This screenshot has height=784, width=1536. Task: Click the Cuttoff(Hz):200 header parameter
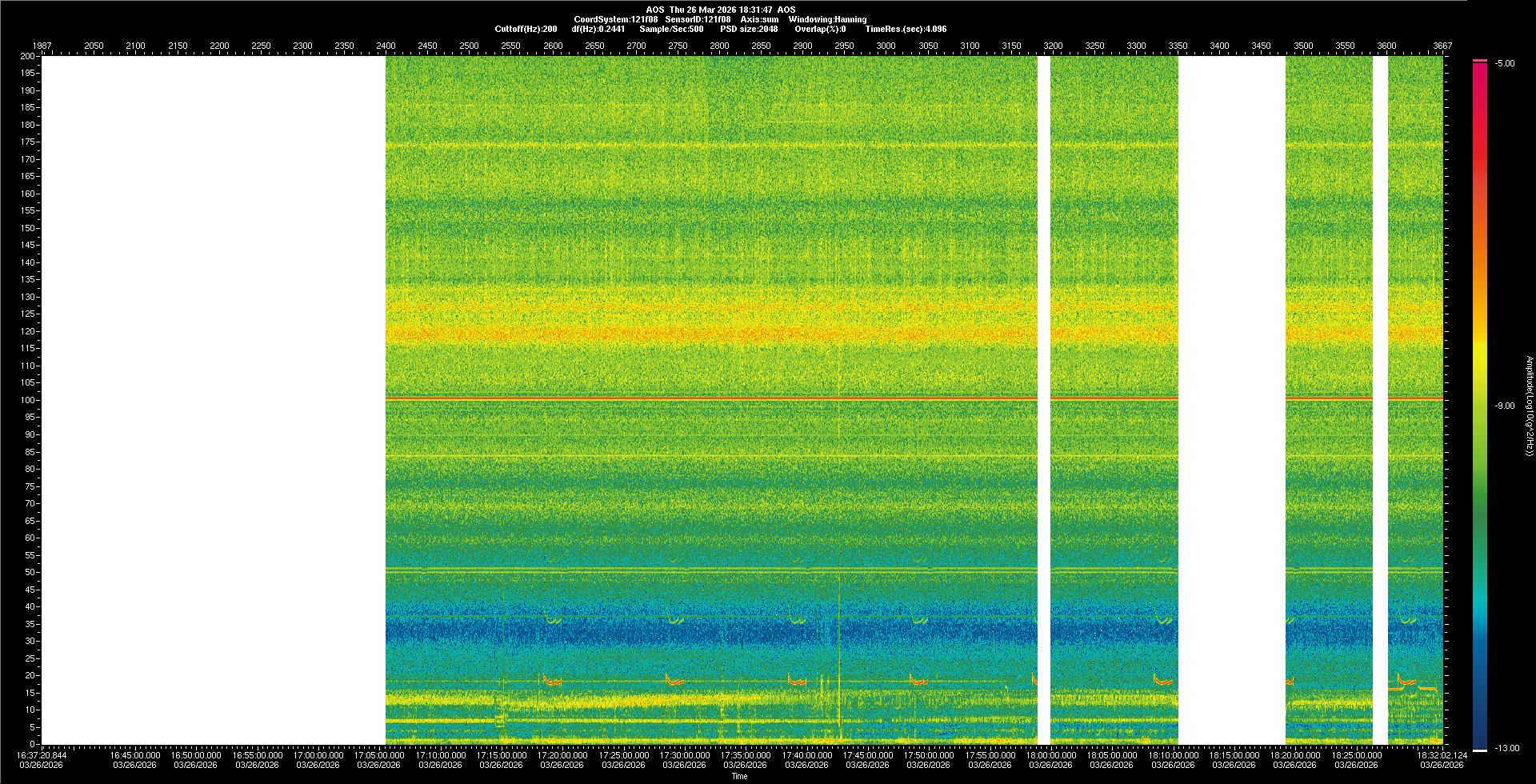(x=526, y=29)
